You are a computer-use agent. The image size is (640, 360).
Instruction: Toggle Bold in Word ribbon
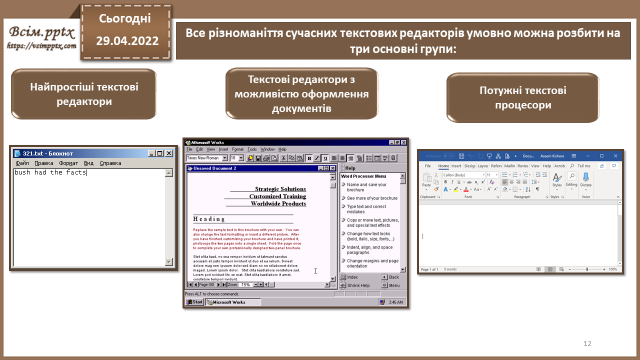(x=446, y=182)
